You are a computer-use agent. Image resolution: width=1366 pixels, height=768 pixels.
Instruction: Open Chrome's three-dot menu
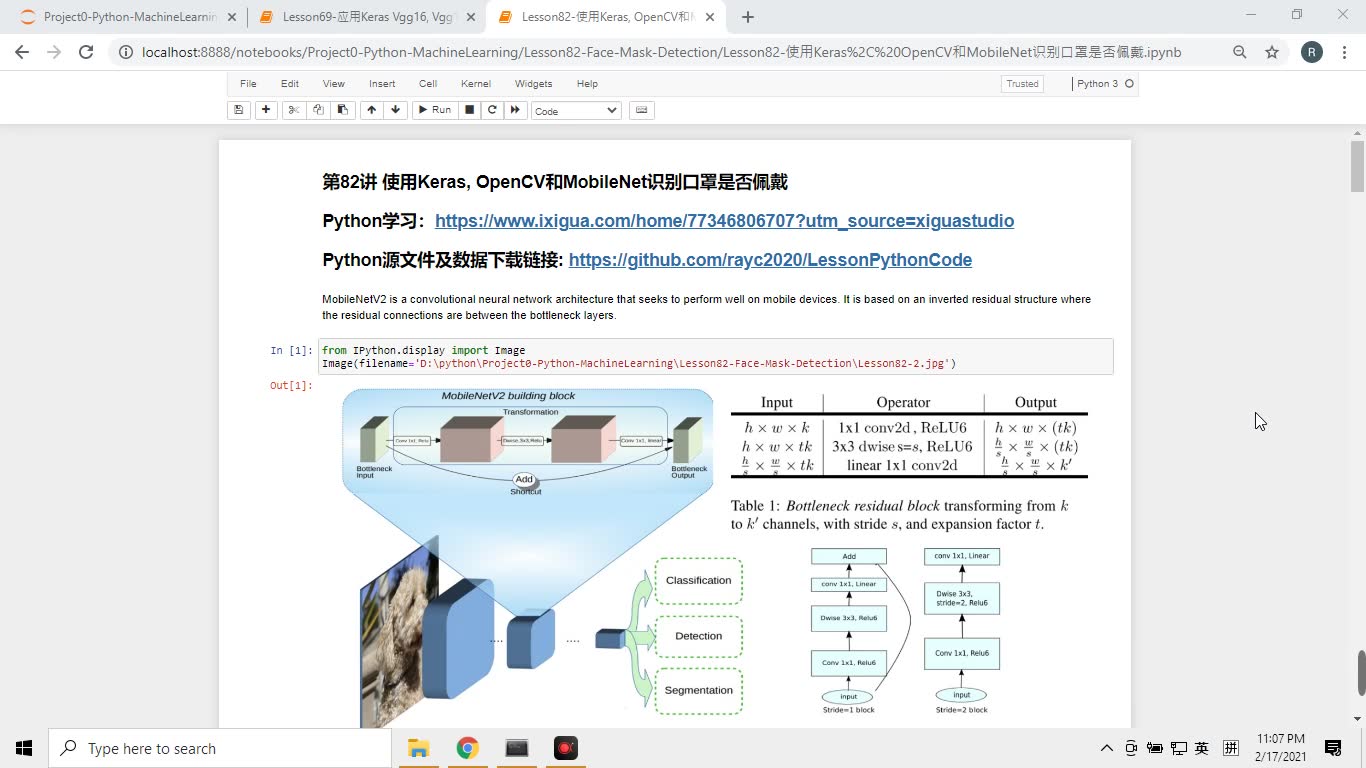pyautogui.click(x=1344, y=51)
